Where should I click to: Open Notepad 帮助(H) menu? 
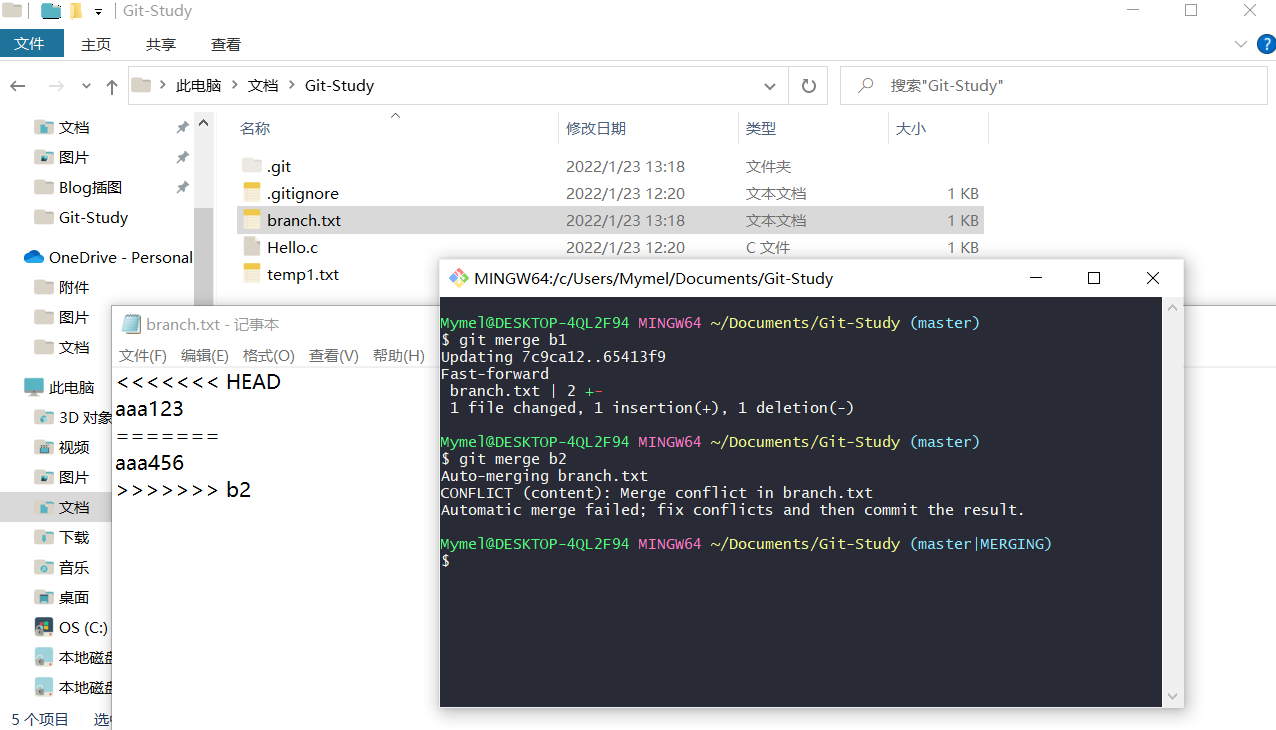pyautogui.click(x=399, y=355)
